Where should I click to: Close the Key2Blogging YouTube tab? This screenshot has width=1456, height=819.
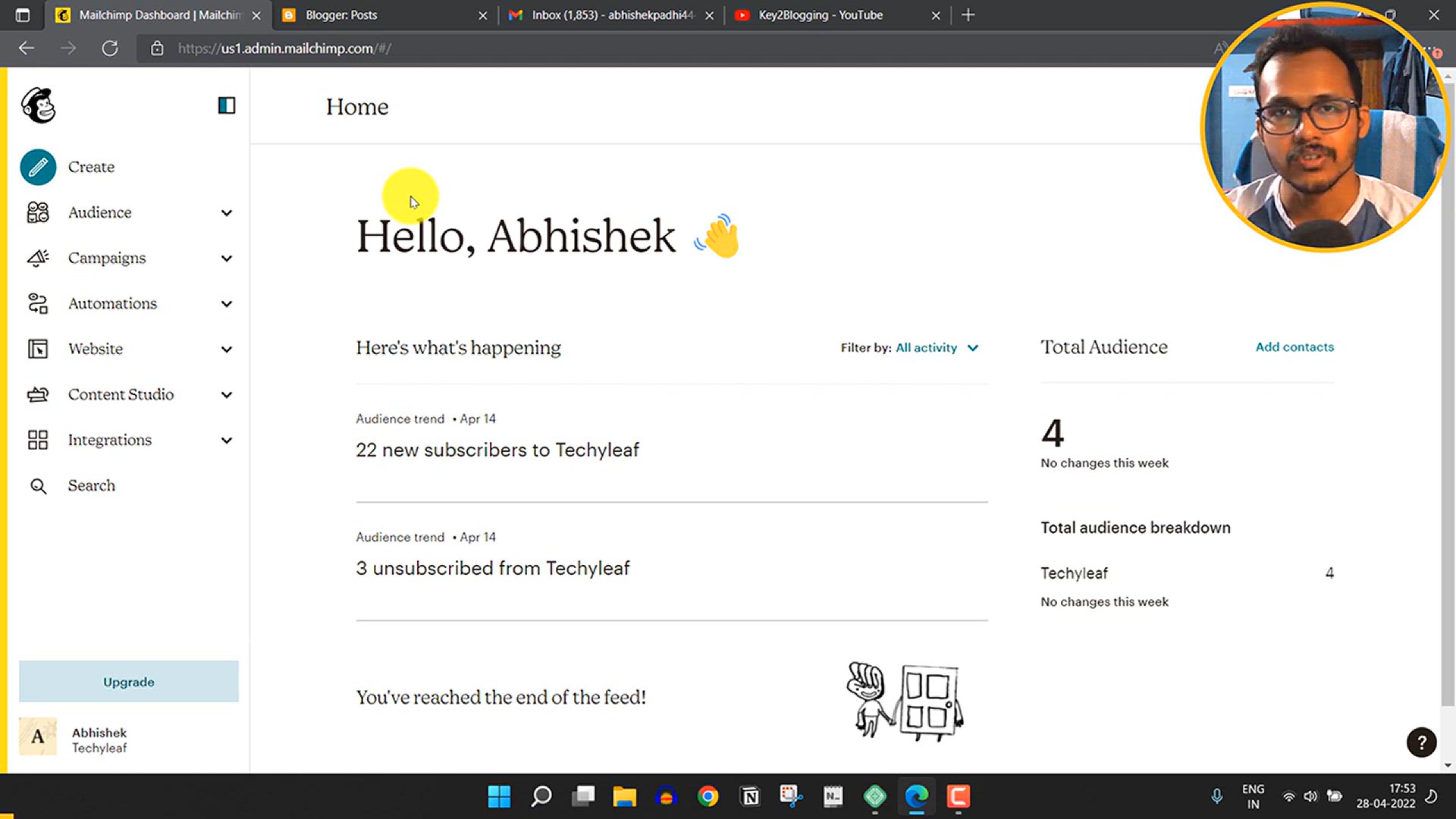point(936,15)
